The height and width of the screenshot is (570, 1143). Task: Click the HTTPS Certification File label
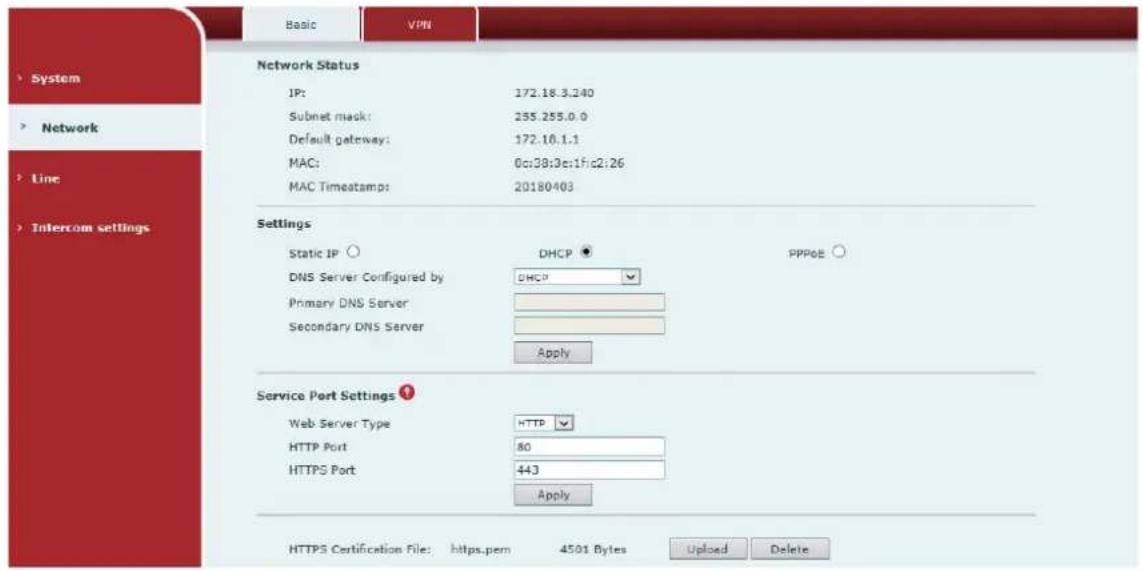click(362, 550)
